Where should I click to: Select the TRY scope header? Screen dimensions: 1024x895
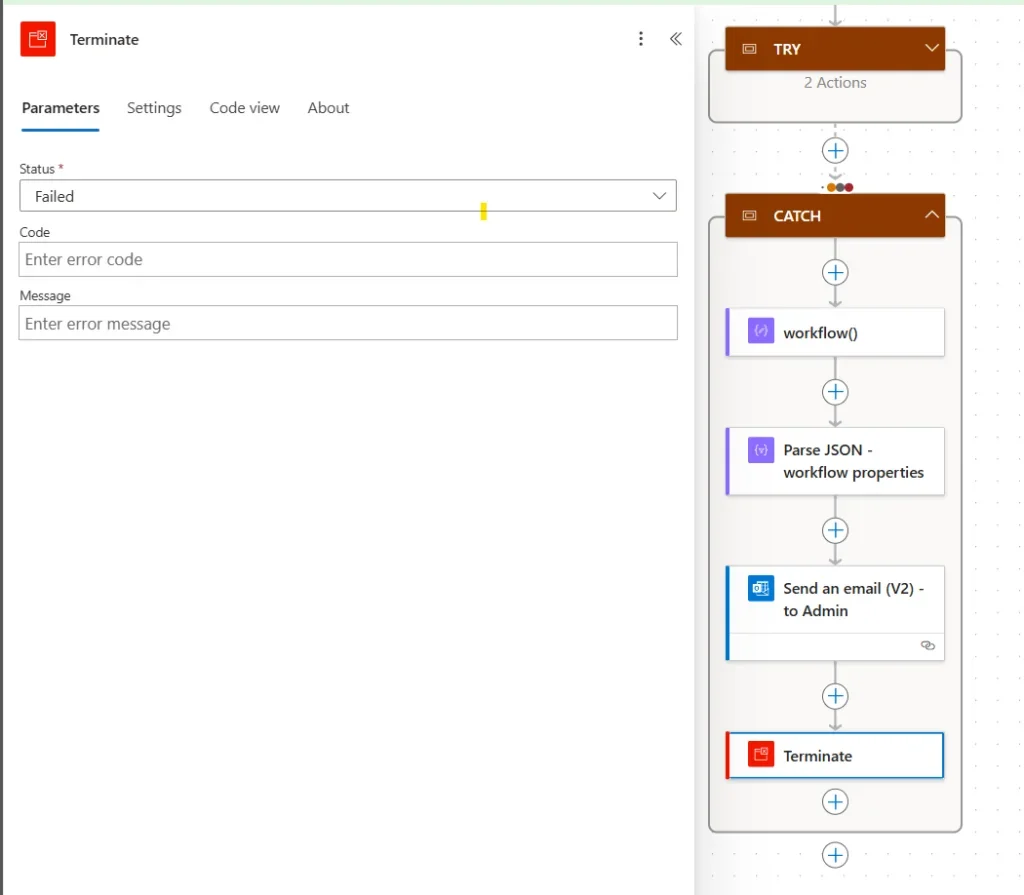835,49
